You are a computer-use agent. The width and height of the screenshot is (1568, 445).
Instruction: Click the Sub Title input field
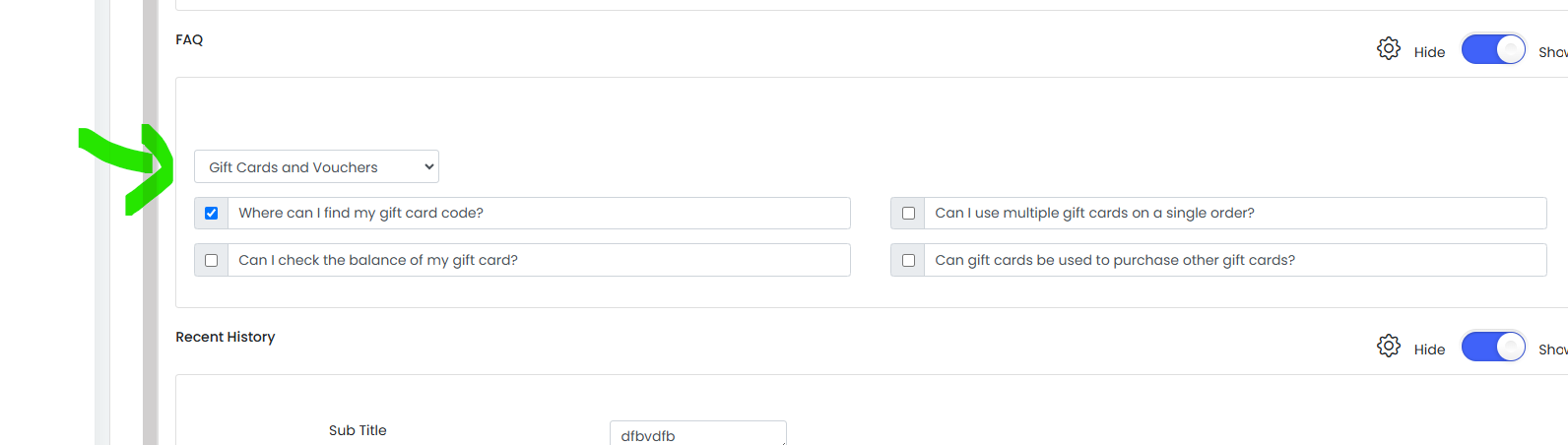click(697, 433)
